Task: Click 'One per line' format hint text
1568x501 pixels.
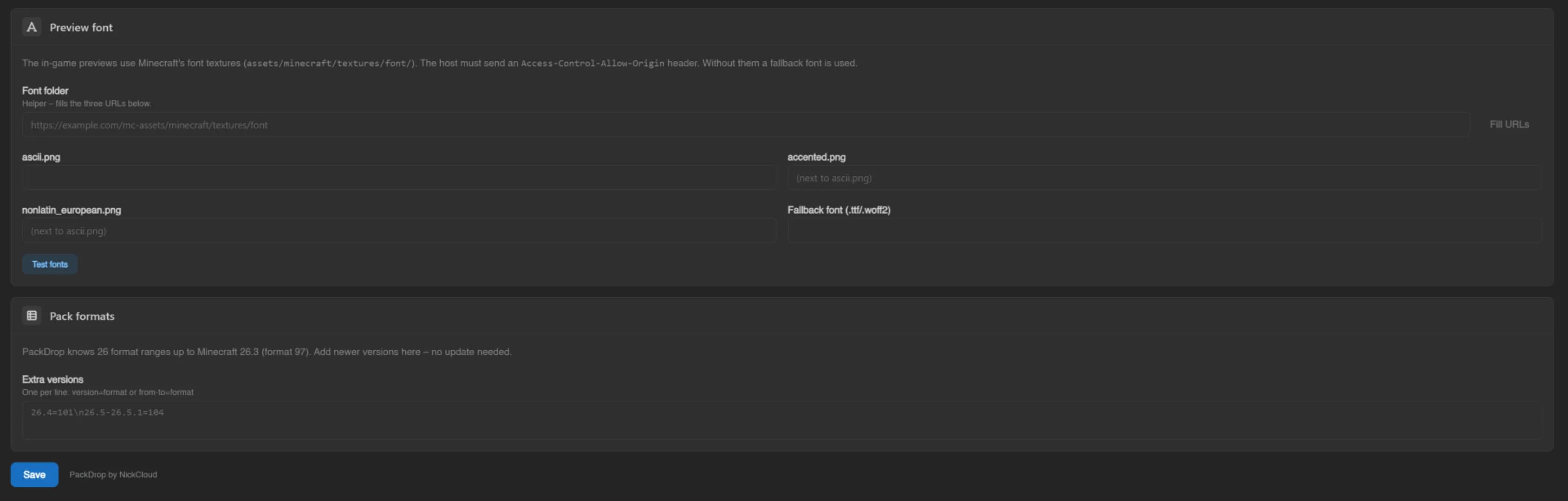Action: tap(108, 392)
